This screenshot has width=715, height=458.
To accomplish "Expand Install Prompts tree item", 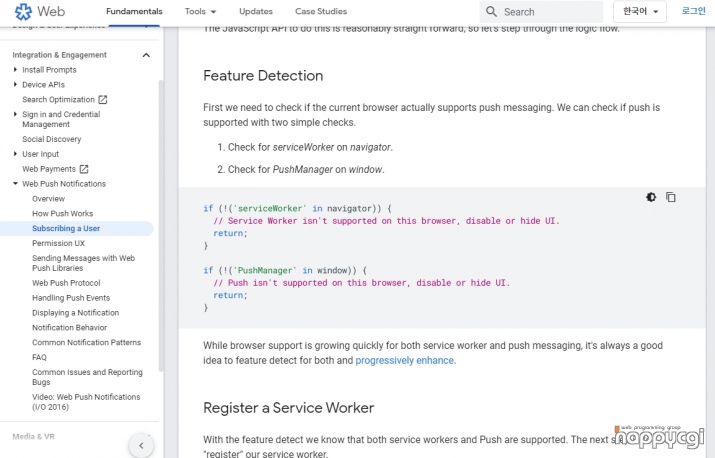I will click(x=16, y=70).
